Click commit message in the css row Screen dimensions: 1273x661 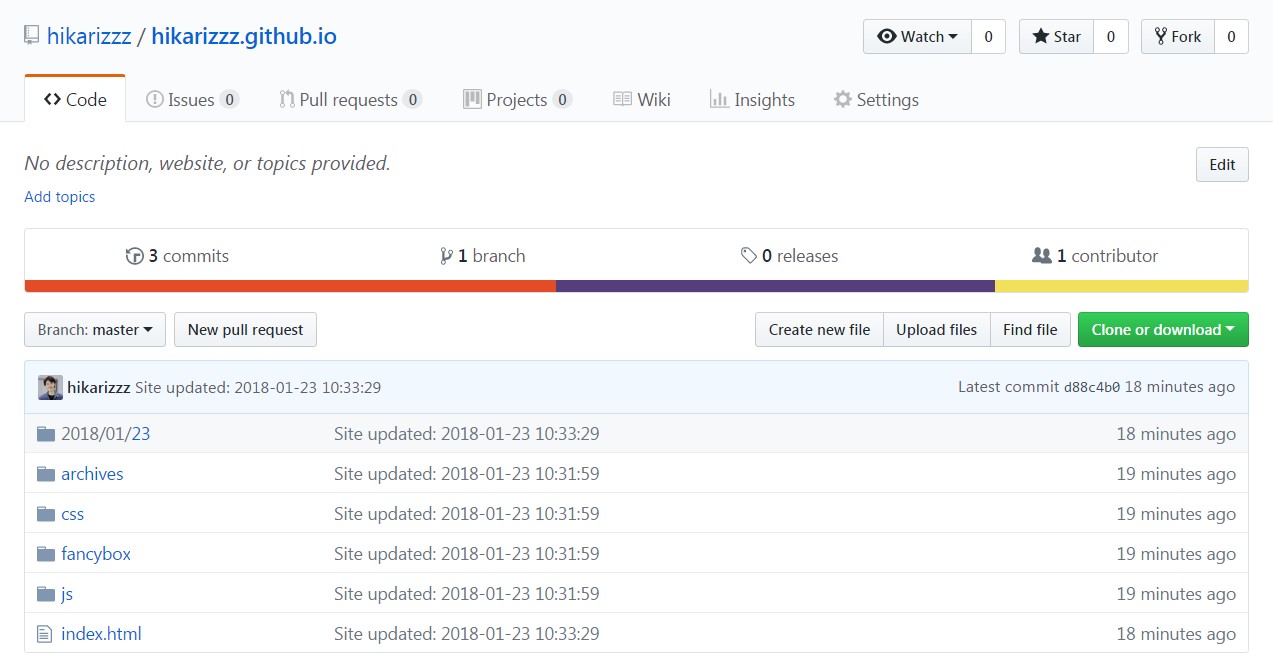(x=467, y=514)
